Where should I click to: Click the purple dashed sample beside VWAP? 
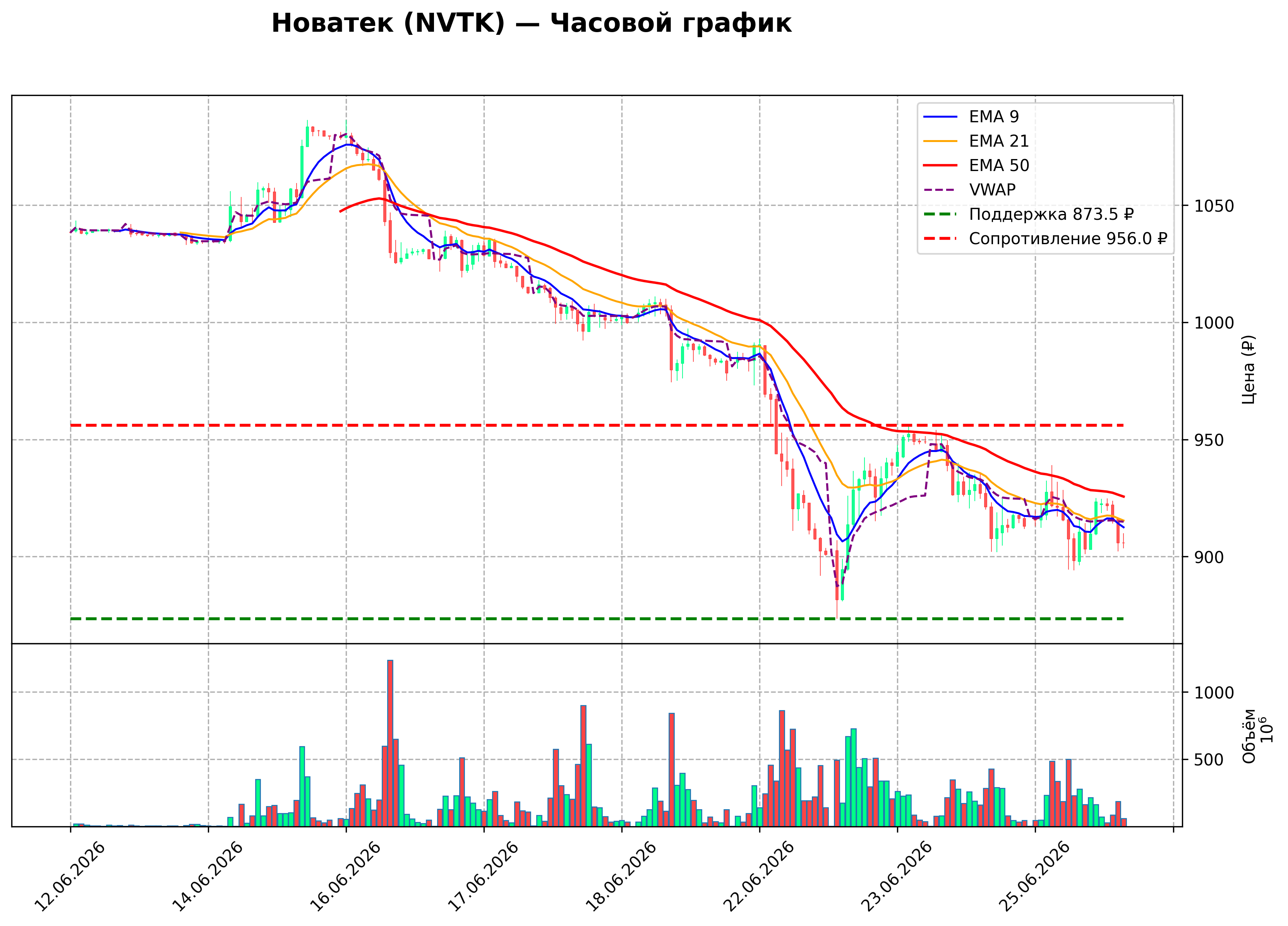point(940,190)
